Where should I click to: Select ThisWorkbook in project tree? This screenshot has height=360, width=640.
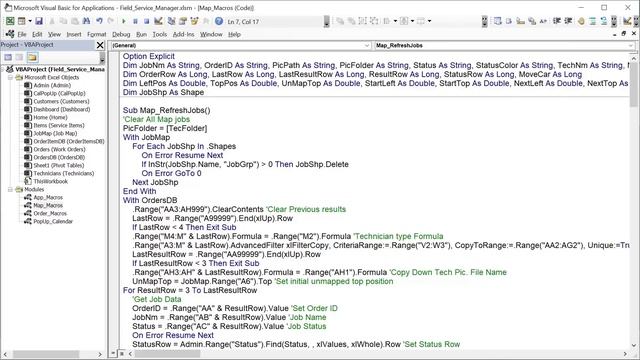tap(51, 181)
